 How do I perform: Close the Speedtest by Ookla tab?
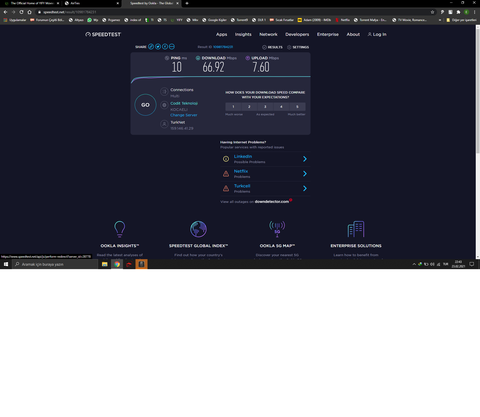coord(177,3)
